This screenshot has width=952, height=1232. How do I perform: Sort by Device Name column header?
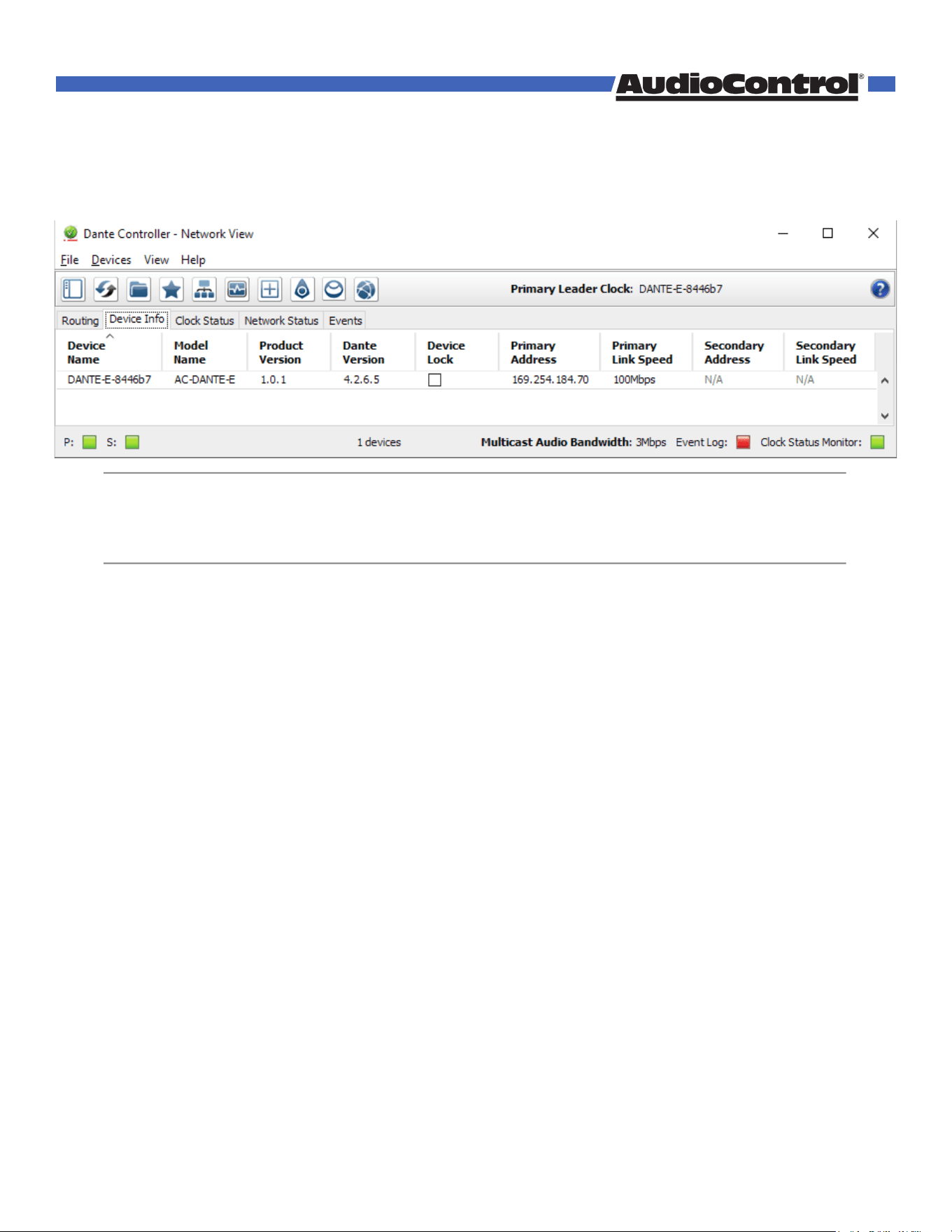click(x=109, y=352)
